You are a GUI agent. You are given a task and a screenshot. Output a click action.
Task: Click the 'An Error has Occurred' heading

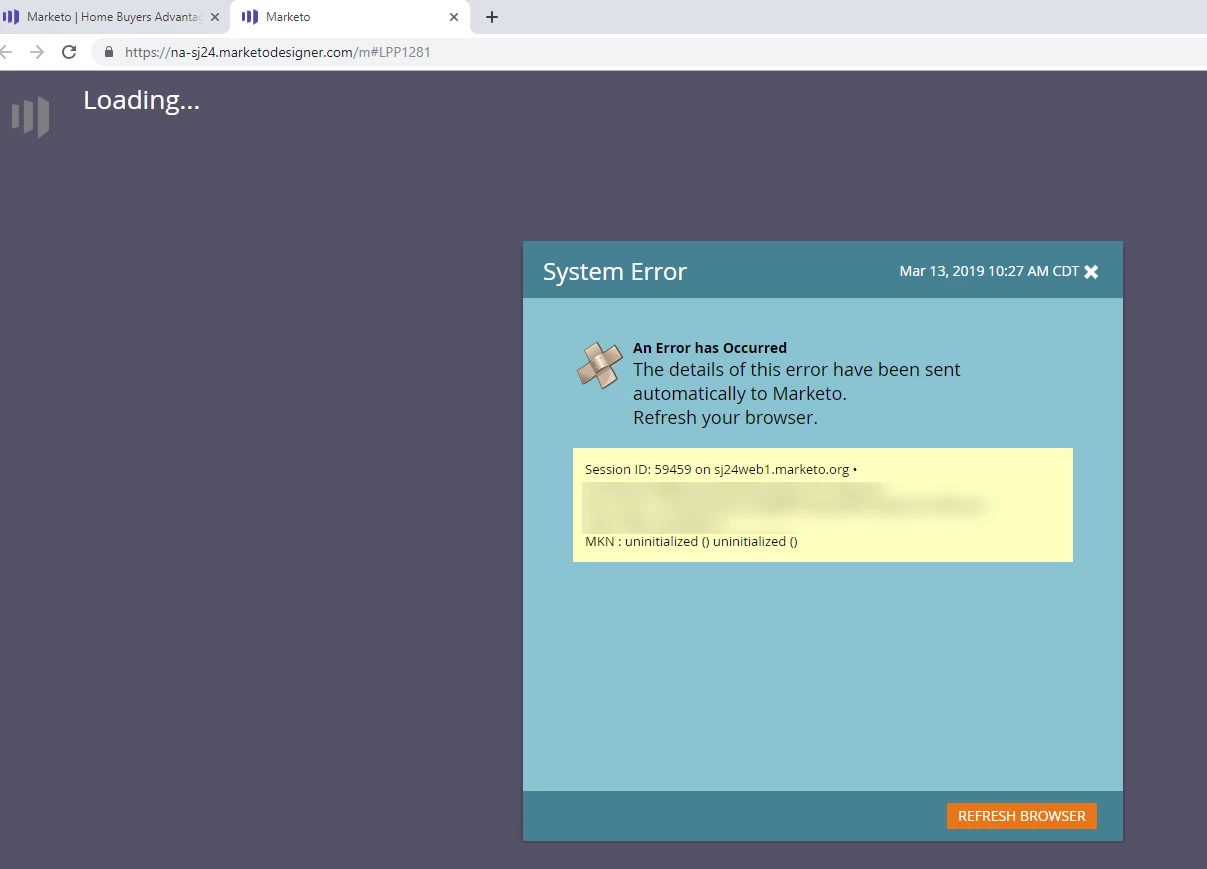click(710, 348)
